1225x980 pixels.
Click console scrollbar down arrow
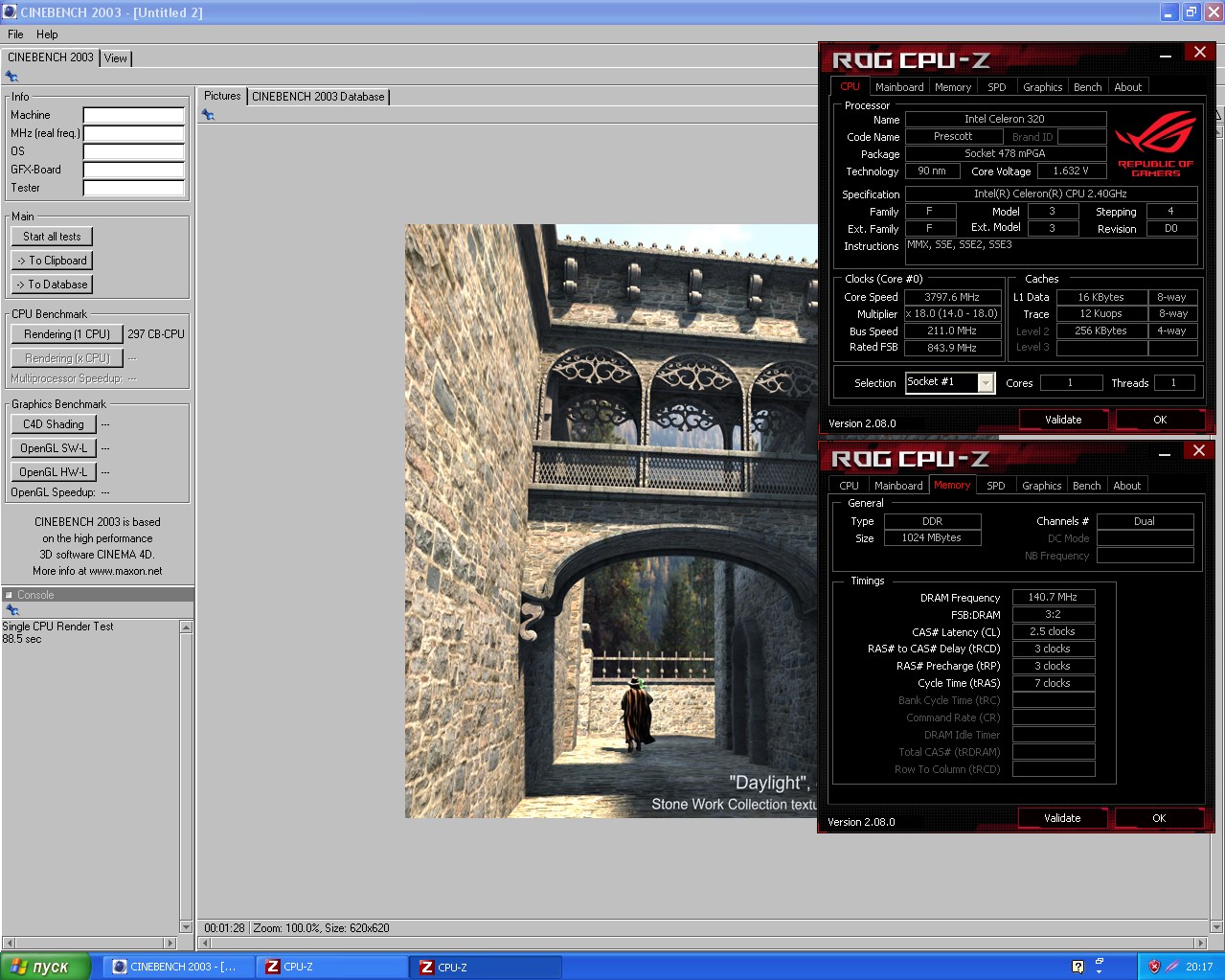pyautogui.click(x=186, y=926)
